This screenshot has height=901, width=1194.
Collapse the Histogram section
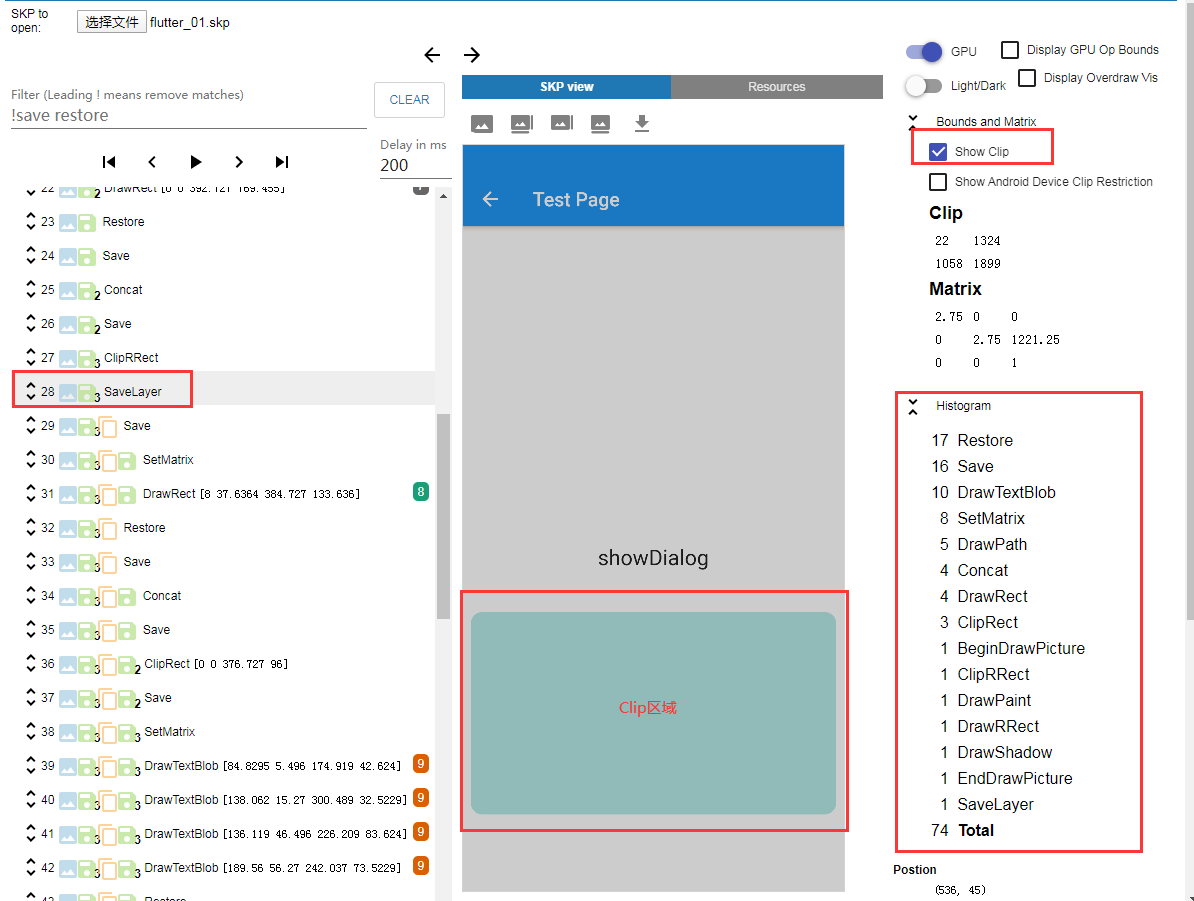913,407
